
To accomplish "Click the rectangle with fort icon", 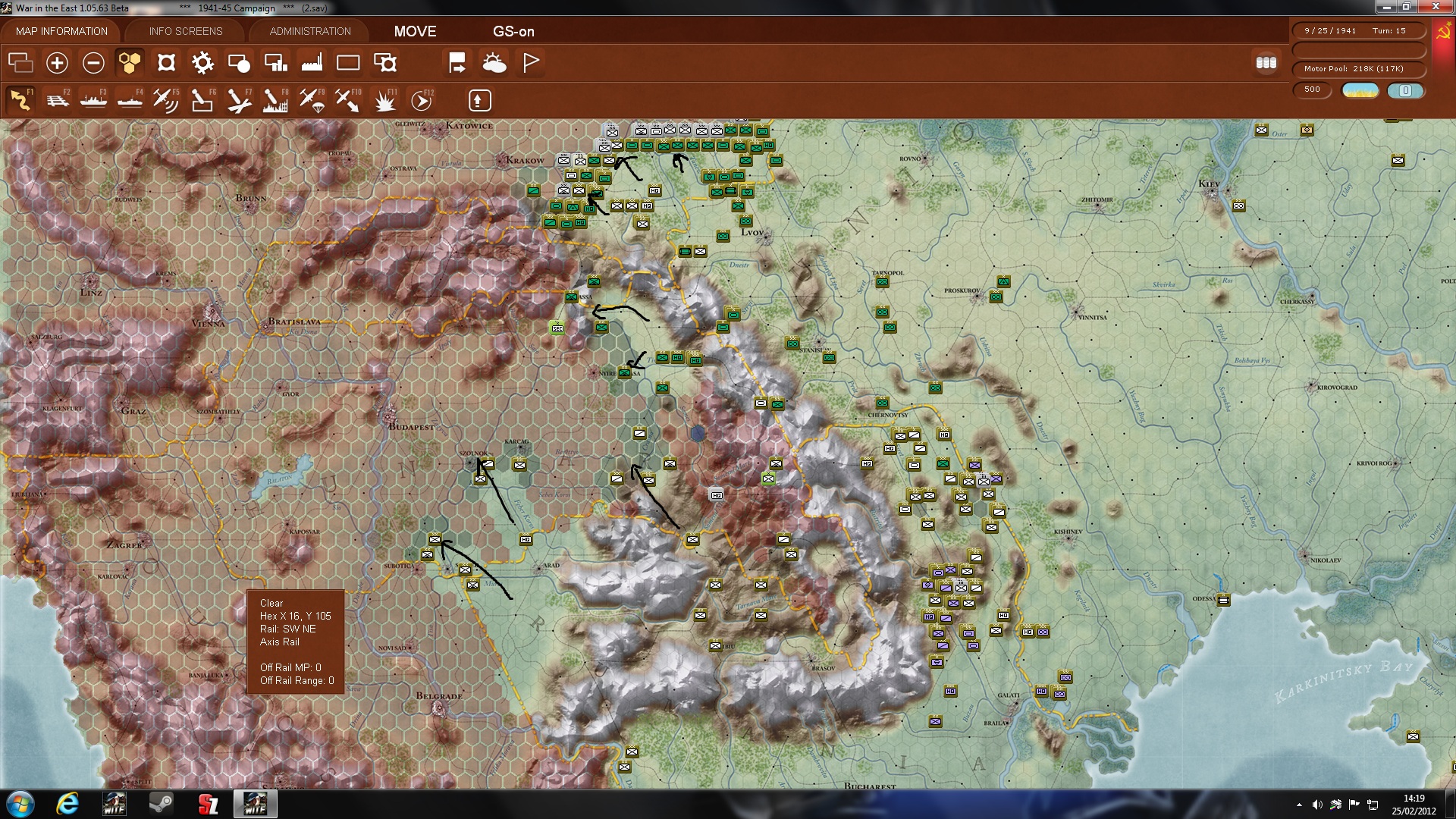I will point(385,63).
